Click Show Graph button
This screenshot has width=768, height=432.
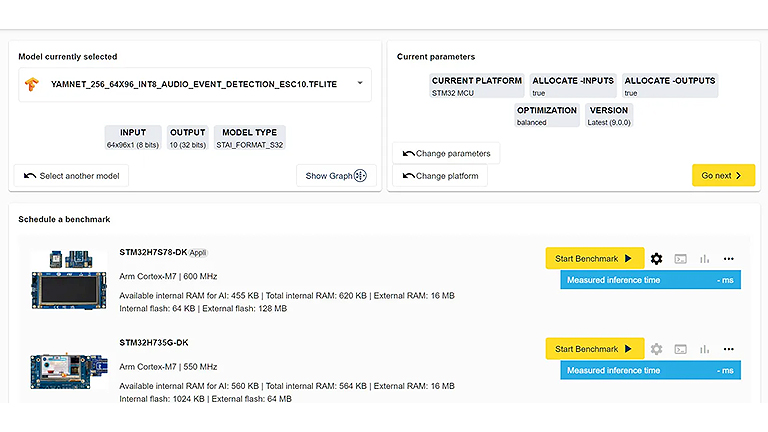(x=336, y=176)
